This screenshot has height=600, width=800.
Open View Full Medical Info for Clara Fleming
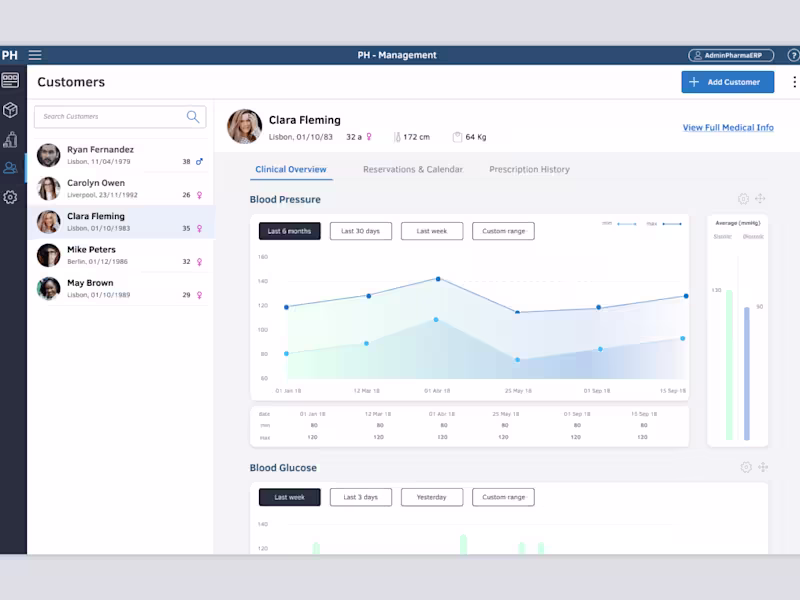point(729,128)
